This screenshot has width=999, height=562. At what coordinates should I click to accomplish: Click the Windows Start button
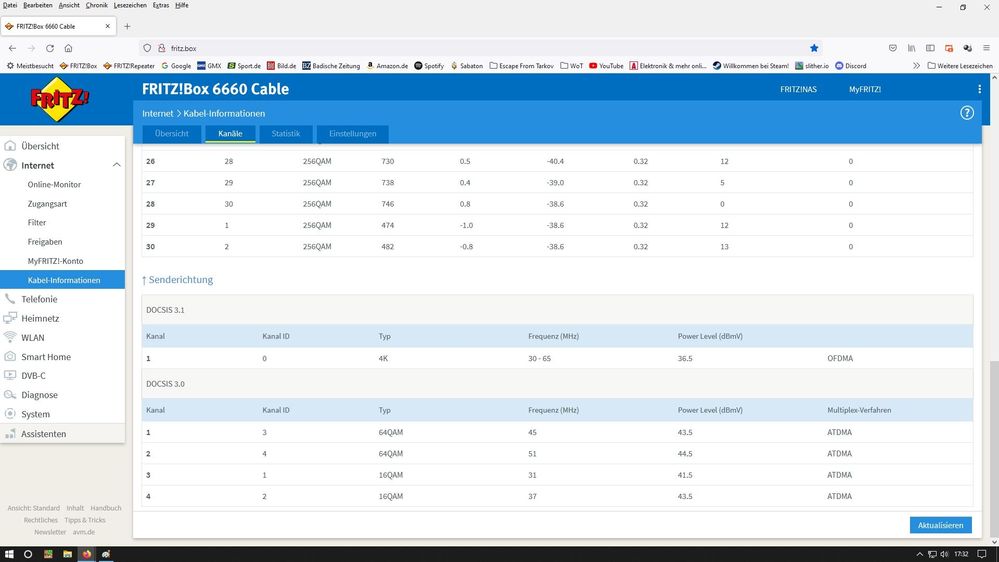tap(9, 554)
